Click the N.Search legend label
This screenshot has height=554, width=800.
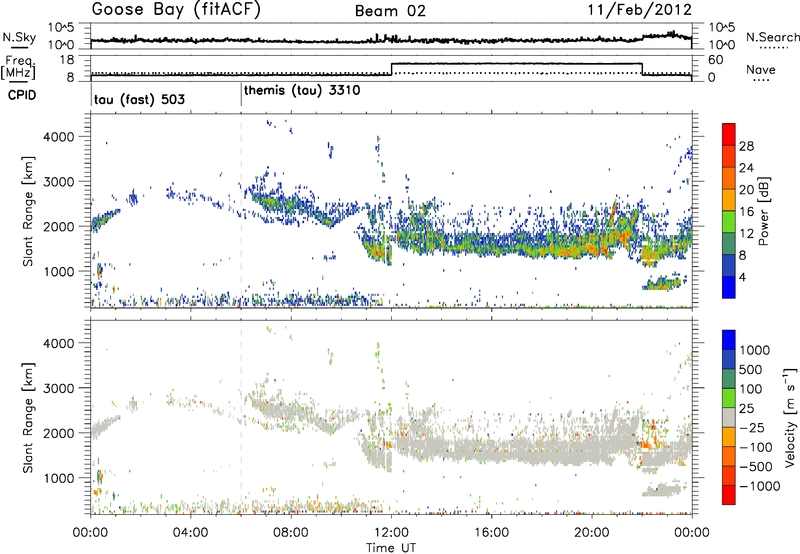click(x=772, y=37)
